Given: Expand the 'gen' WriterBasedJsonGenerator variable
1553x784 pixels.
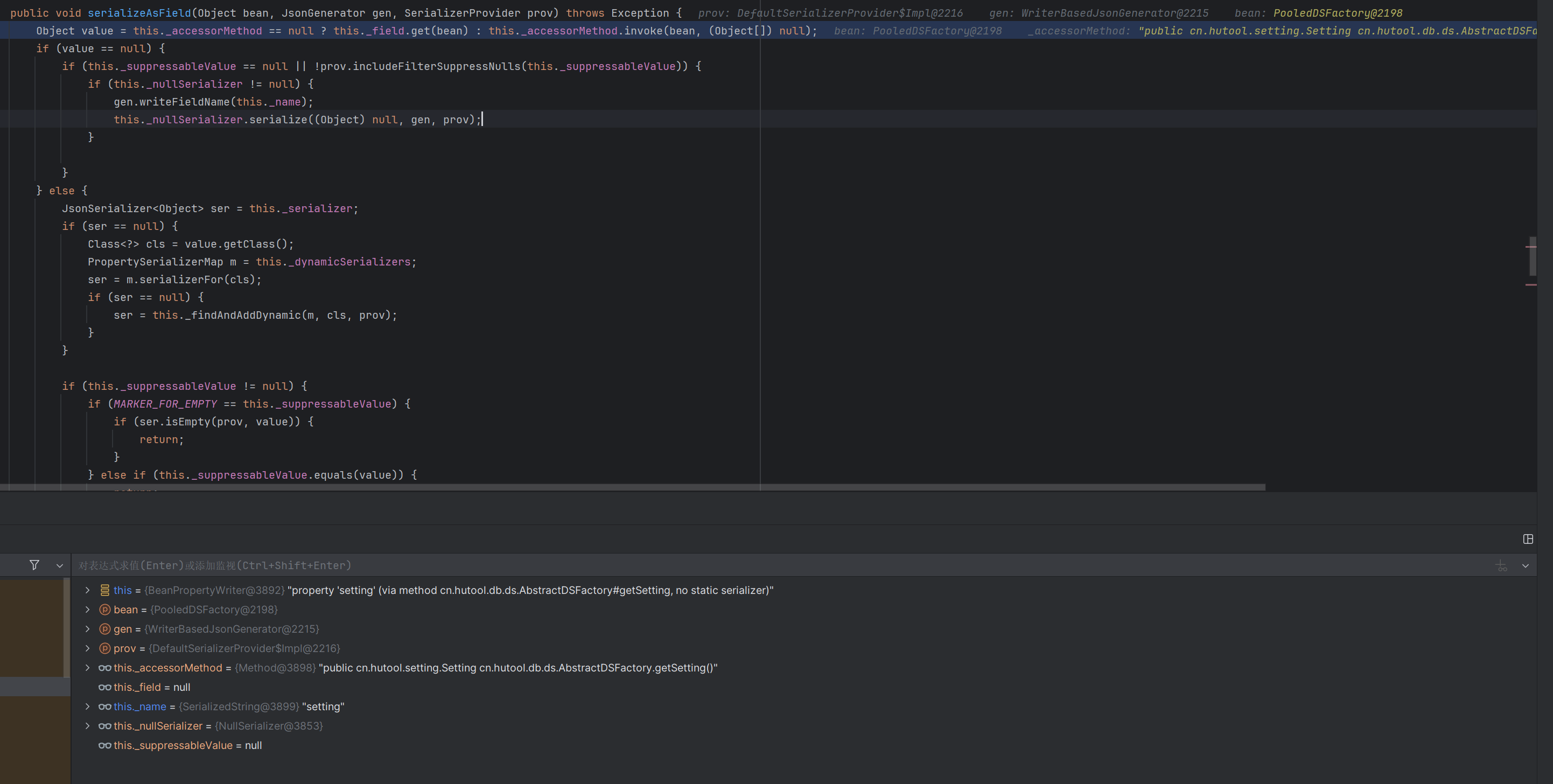Looking at the screenshot, I should click(87, 629).
